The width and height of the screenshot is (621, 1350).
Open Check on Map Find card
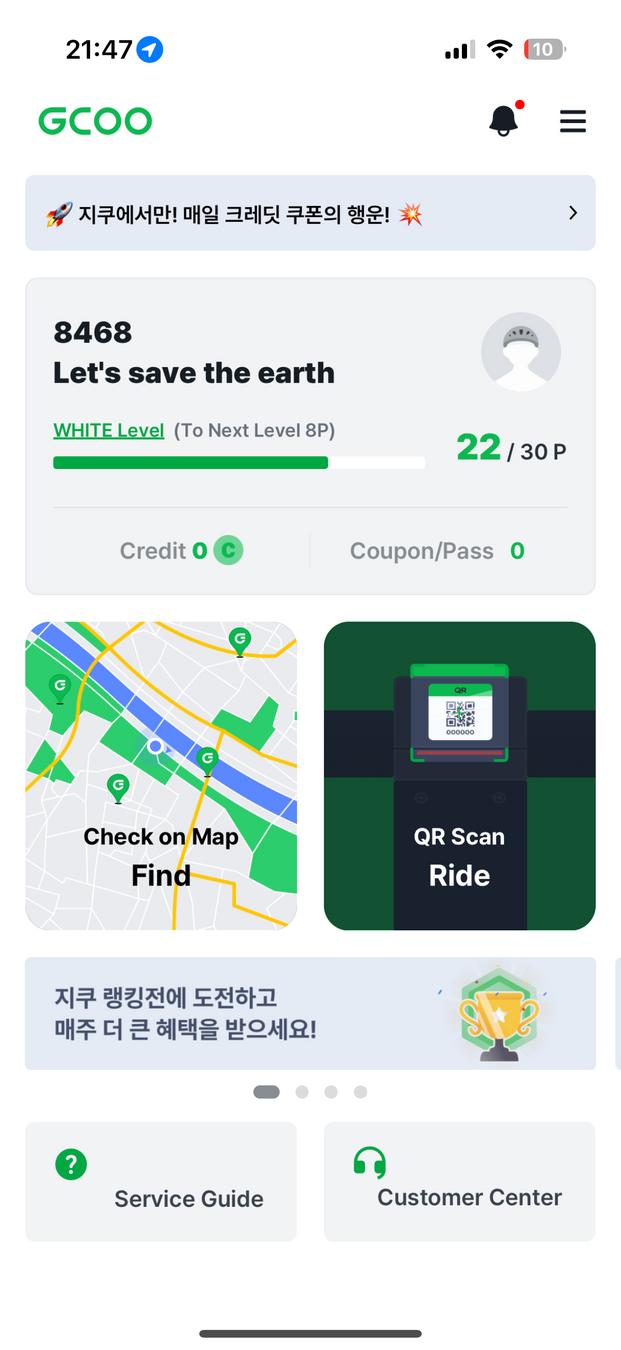click(x=161, y=776)
